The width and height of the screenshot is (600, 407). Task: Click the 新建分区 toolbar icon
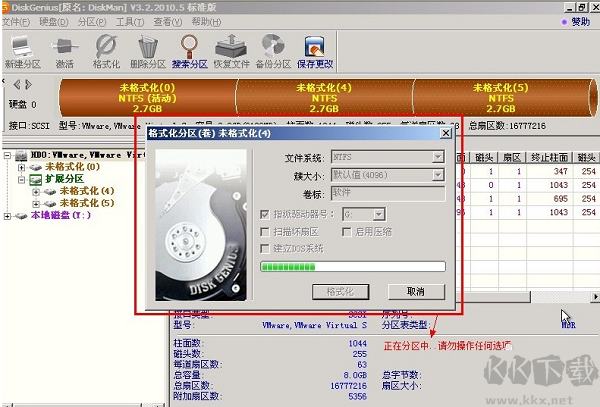(x=22, y=52)
